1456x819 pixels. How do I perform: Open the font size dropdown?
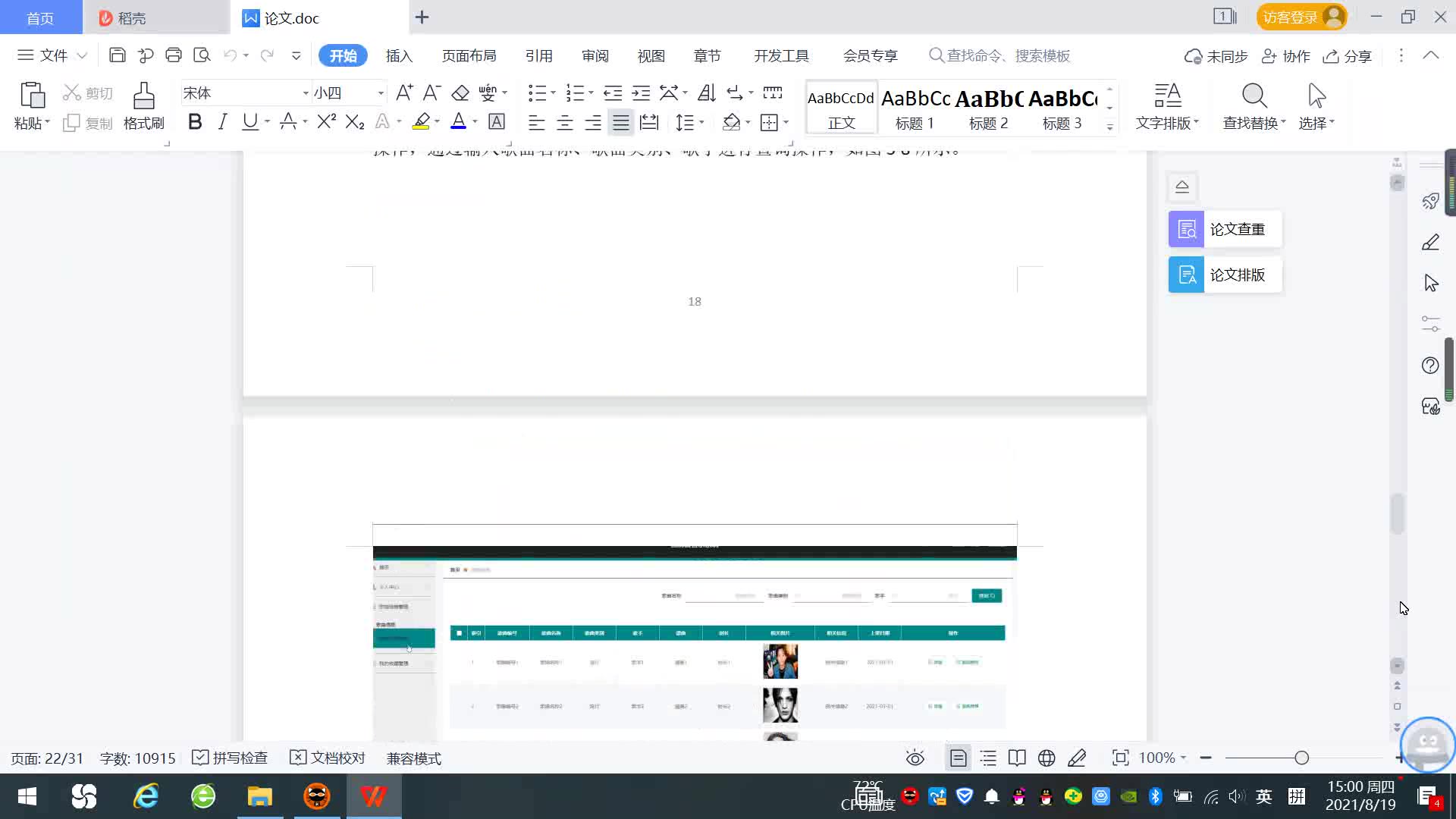[x=381, y=93]
